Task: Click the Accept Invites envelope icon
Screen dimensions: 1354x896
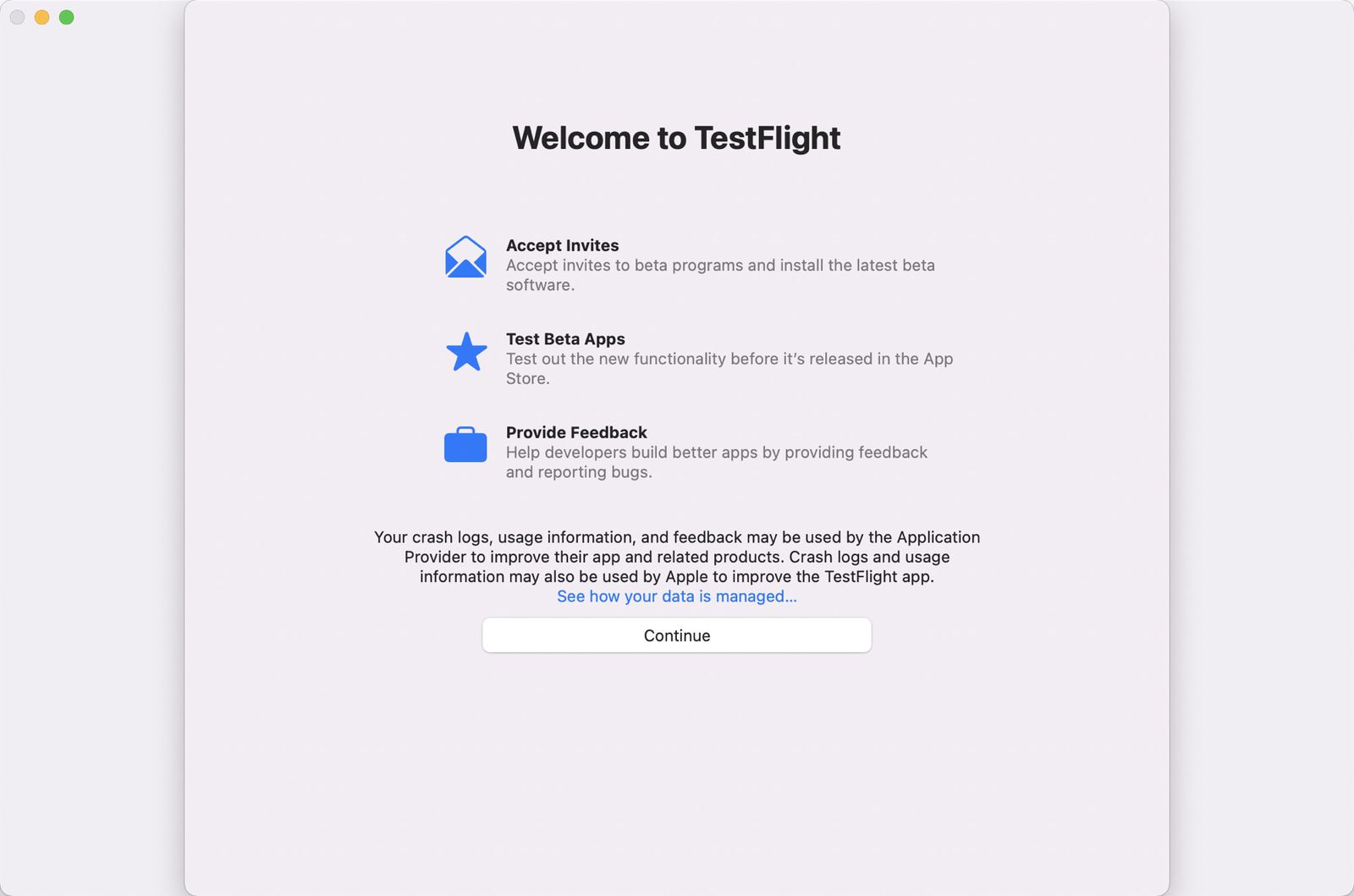Action: [x=465, y=259]
